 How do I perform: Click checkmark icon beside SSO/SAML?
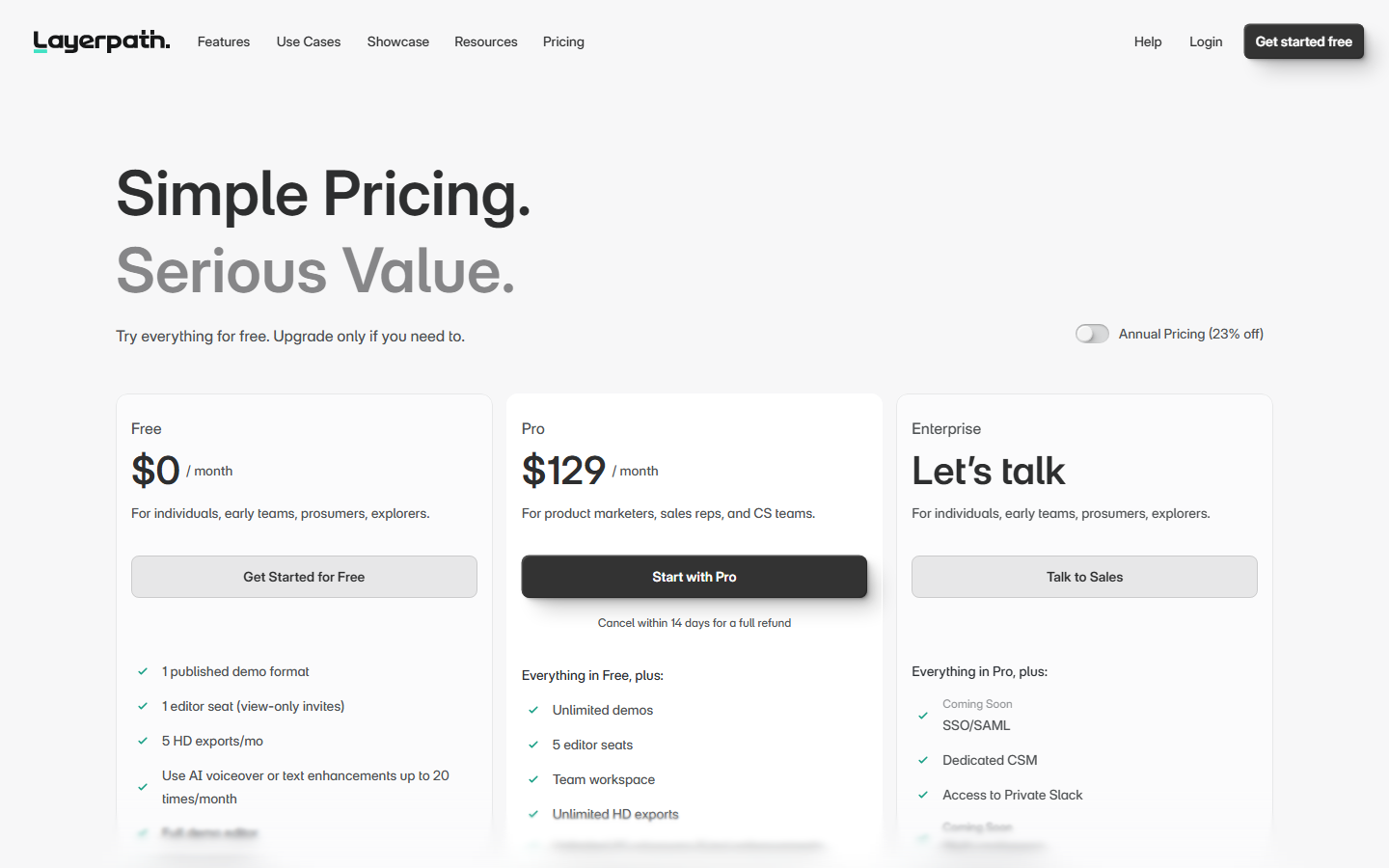[923, 716]
